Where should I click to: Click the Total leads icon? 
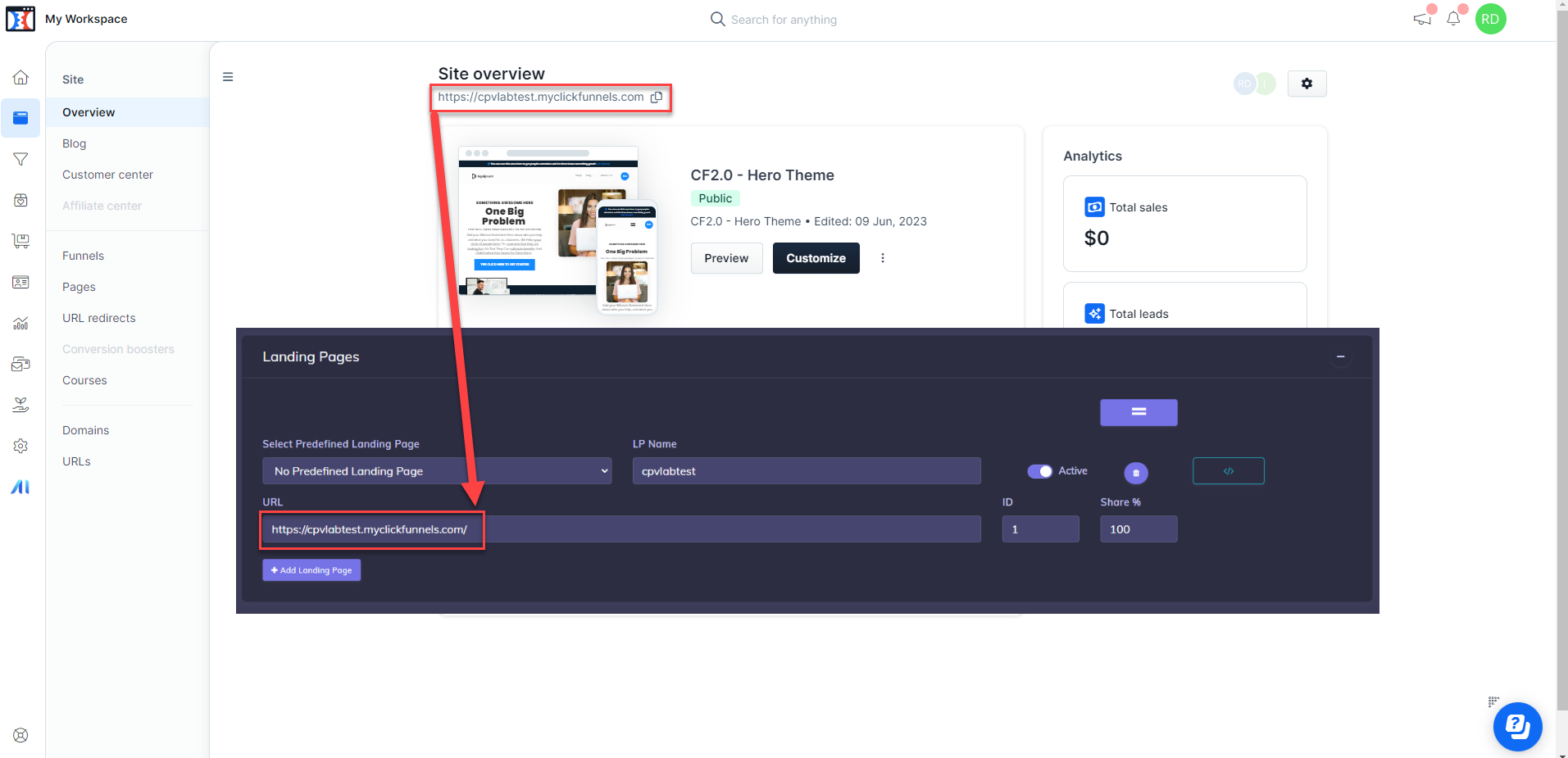(1094, 314)
